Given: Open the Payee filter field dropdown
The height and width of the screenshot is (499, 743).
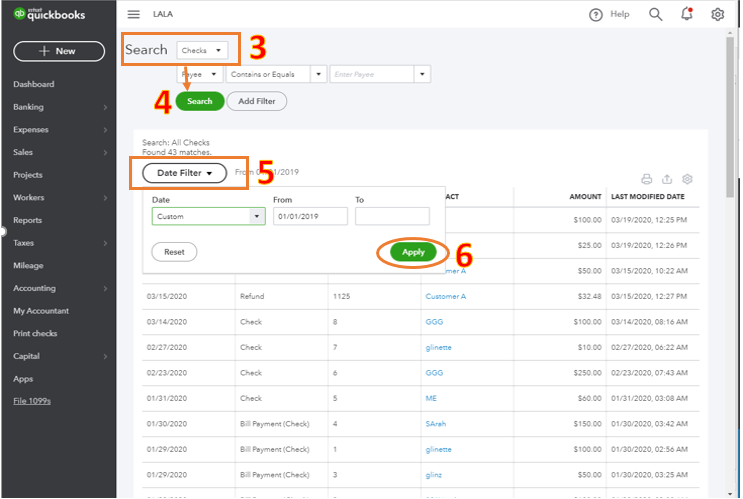Looking at the screenshot, I should tap(199, 74).
